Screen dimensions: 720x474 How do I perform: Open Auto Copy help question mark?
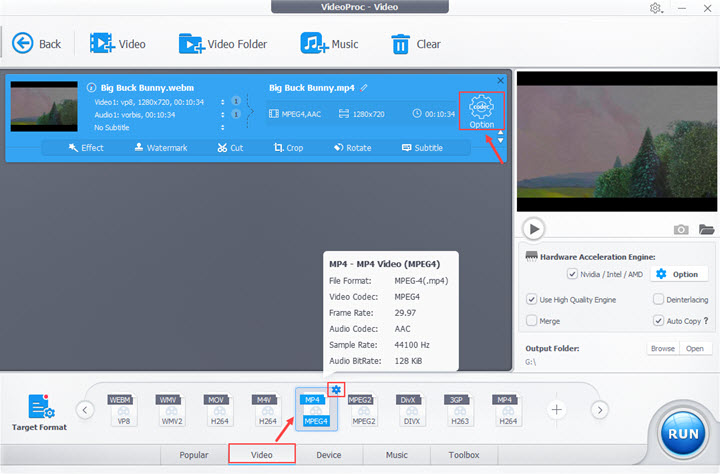706,321
